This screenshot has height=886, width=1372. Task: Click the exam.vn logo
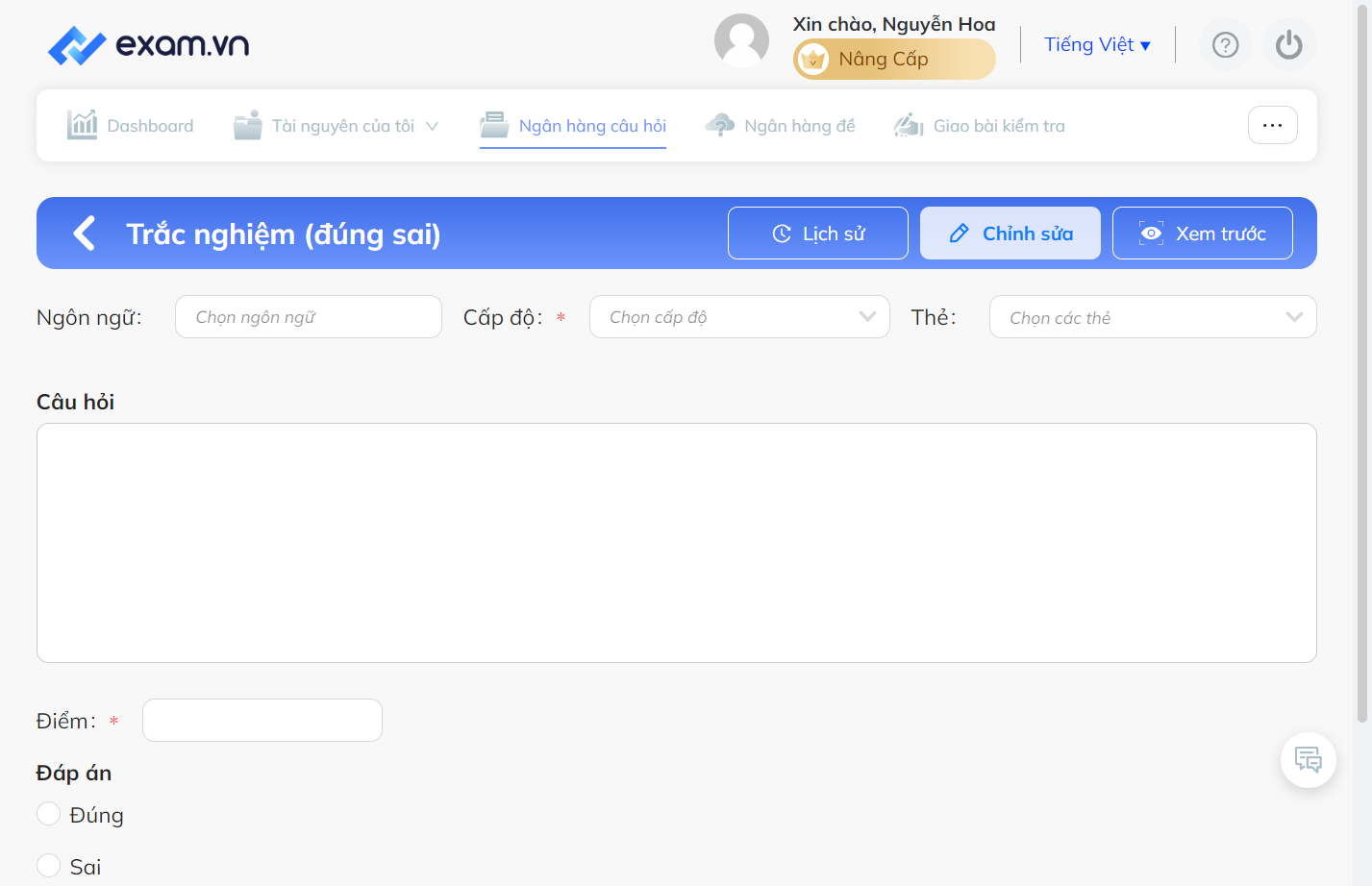point(149,45)
